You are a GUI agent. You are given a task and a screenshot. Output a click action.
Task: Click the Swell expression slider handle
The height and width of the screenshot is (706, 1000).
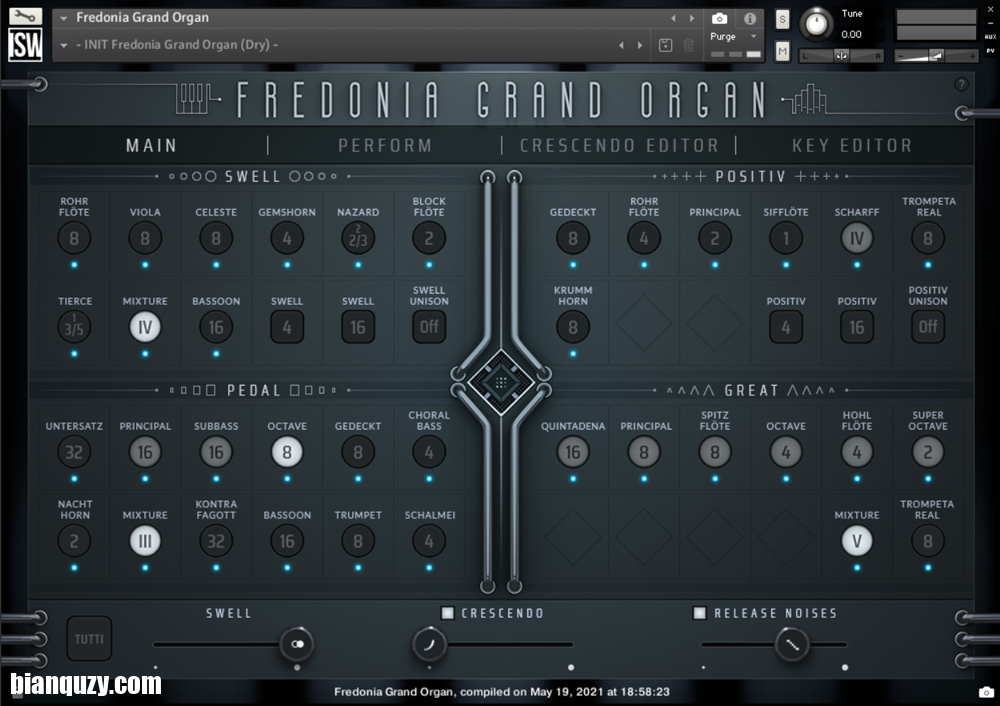(x=296, y=645)
